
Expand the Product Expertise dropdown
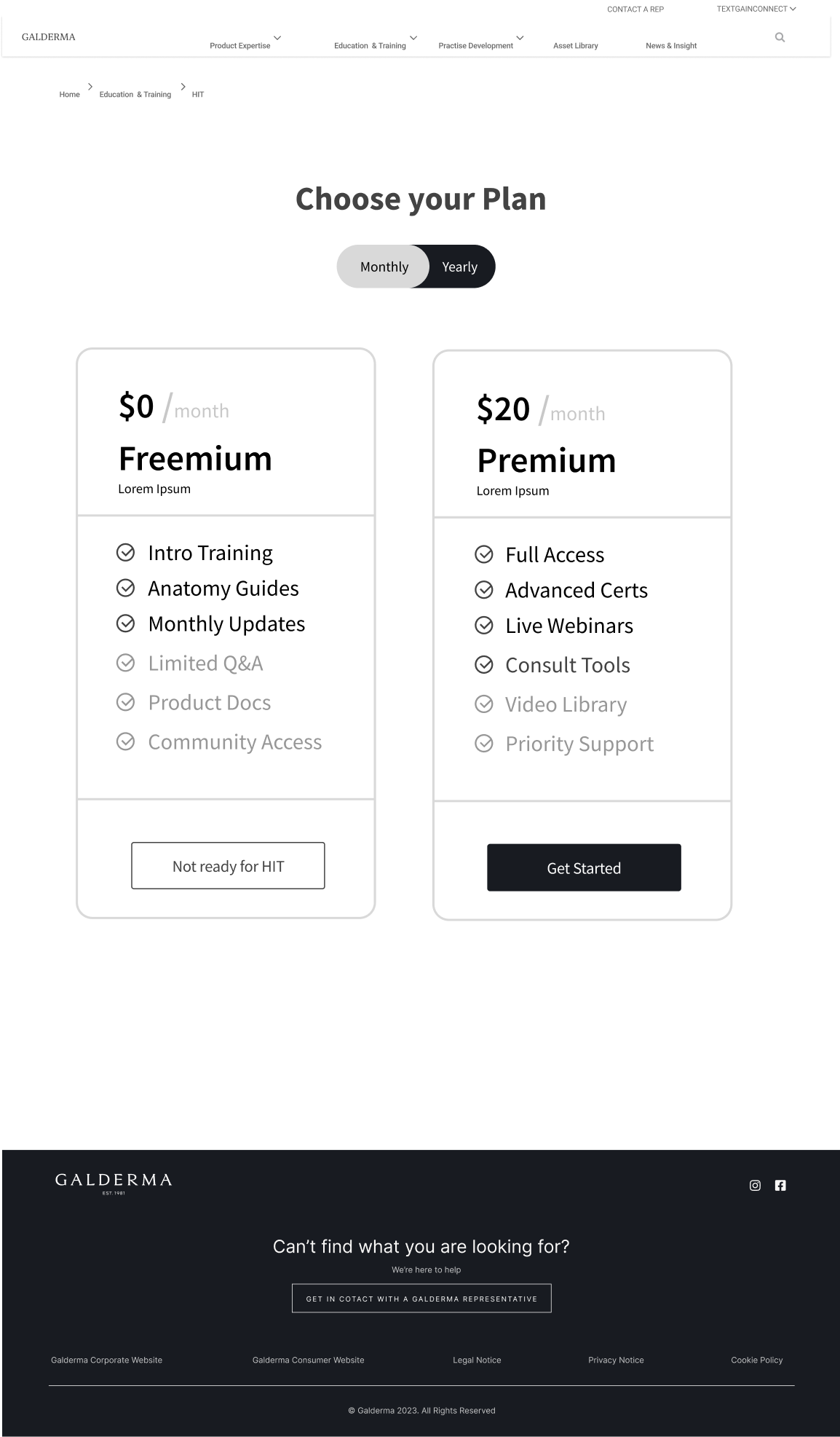277,38
